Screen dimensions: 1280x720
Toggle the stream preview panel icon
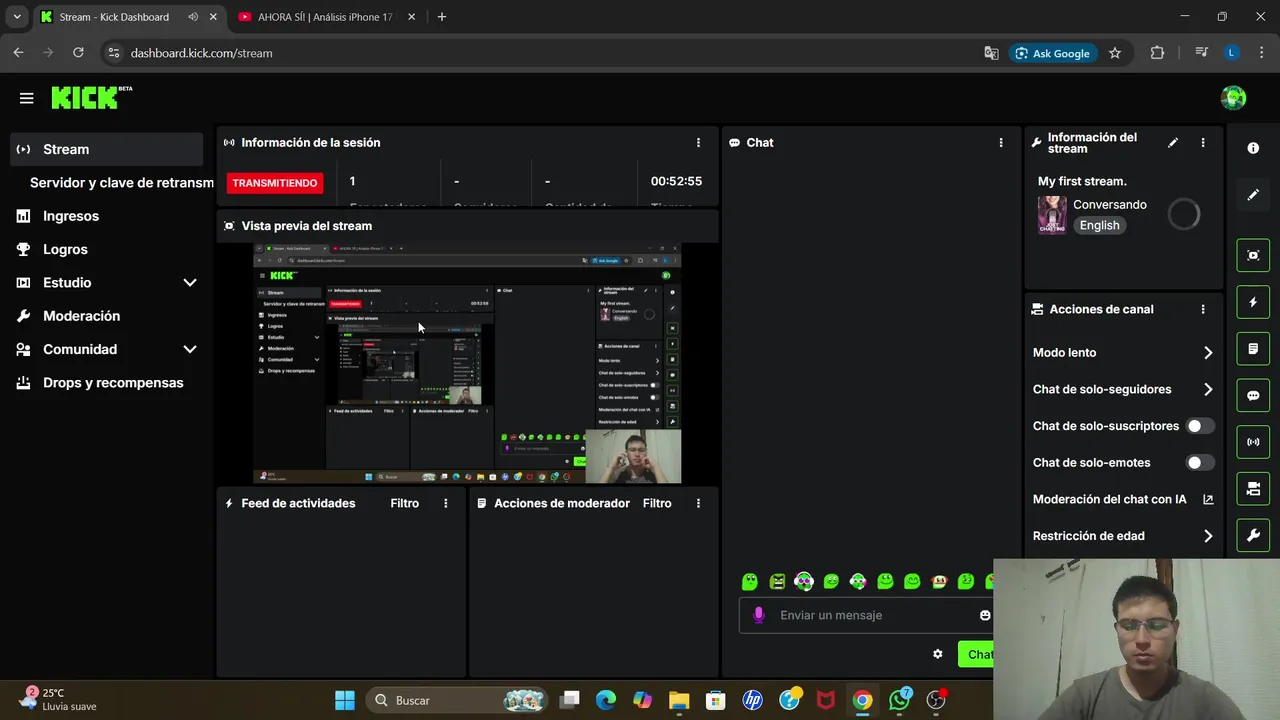tap(1253, 255)
